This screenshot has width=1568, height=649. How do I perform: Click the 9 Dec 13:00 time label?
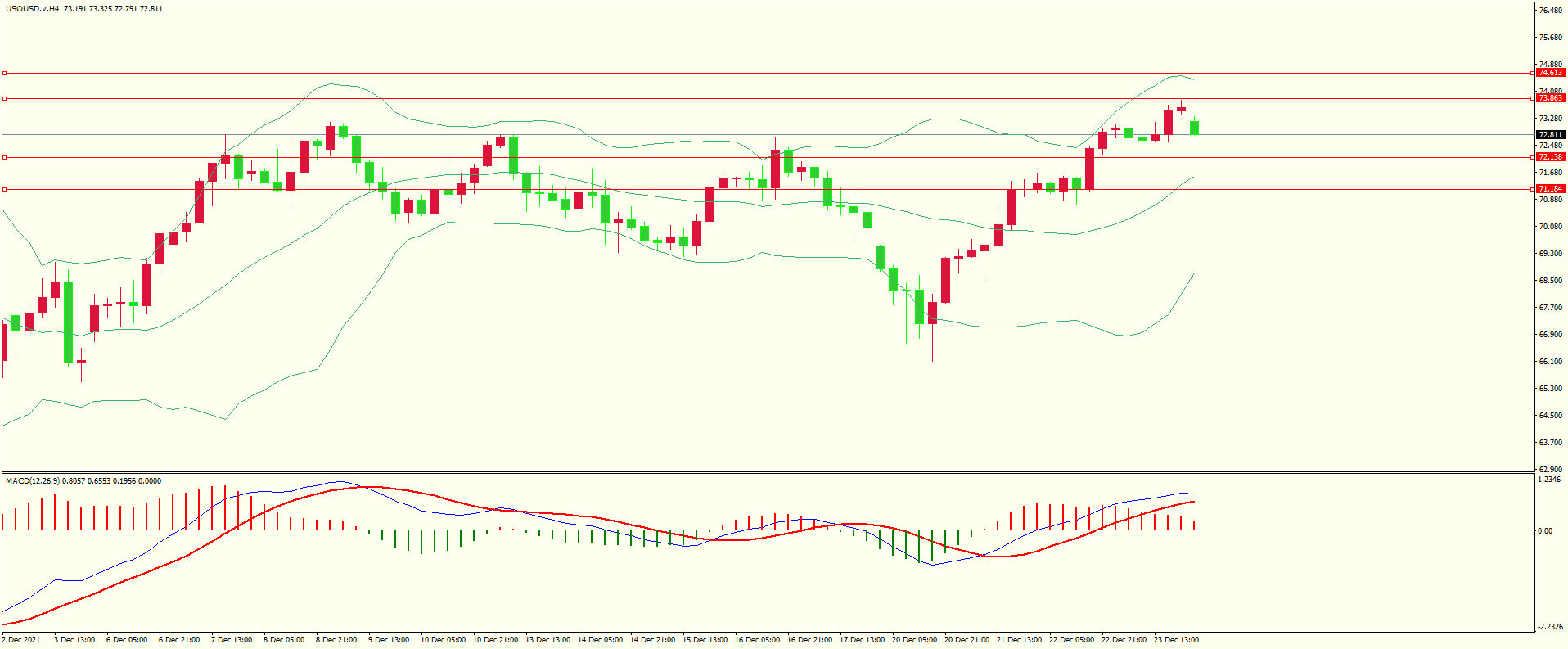coord(389,640)
